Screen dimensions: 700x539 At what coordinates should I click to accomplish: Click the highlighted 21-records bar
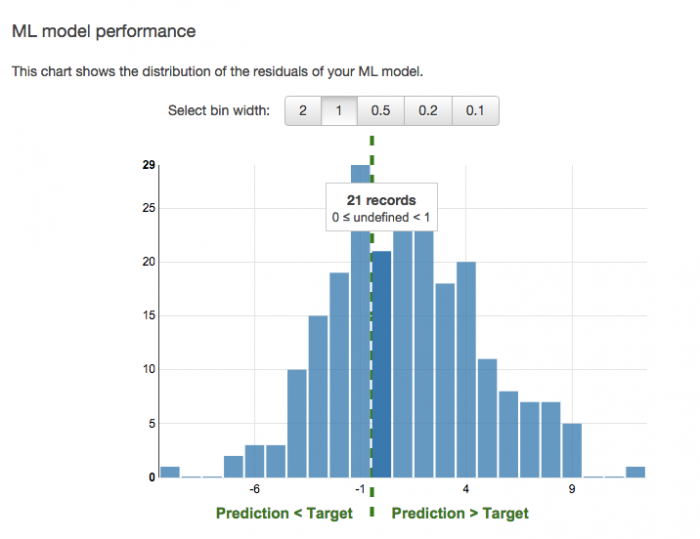coord(381,364)
